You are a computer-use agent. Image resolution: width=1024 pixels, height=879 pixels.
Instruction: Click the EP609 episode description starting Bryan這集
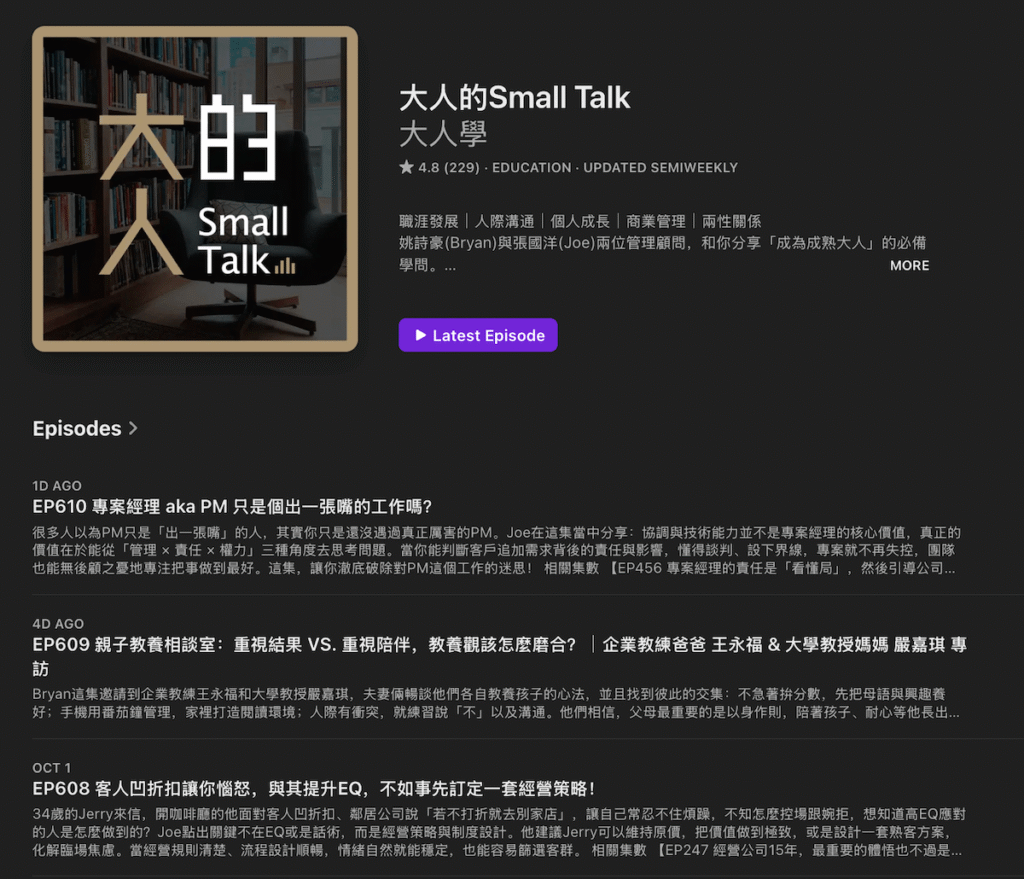[x=496, y=703]
